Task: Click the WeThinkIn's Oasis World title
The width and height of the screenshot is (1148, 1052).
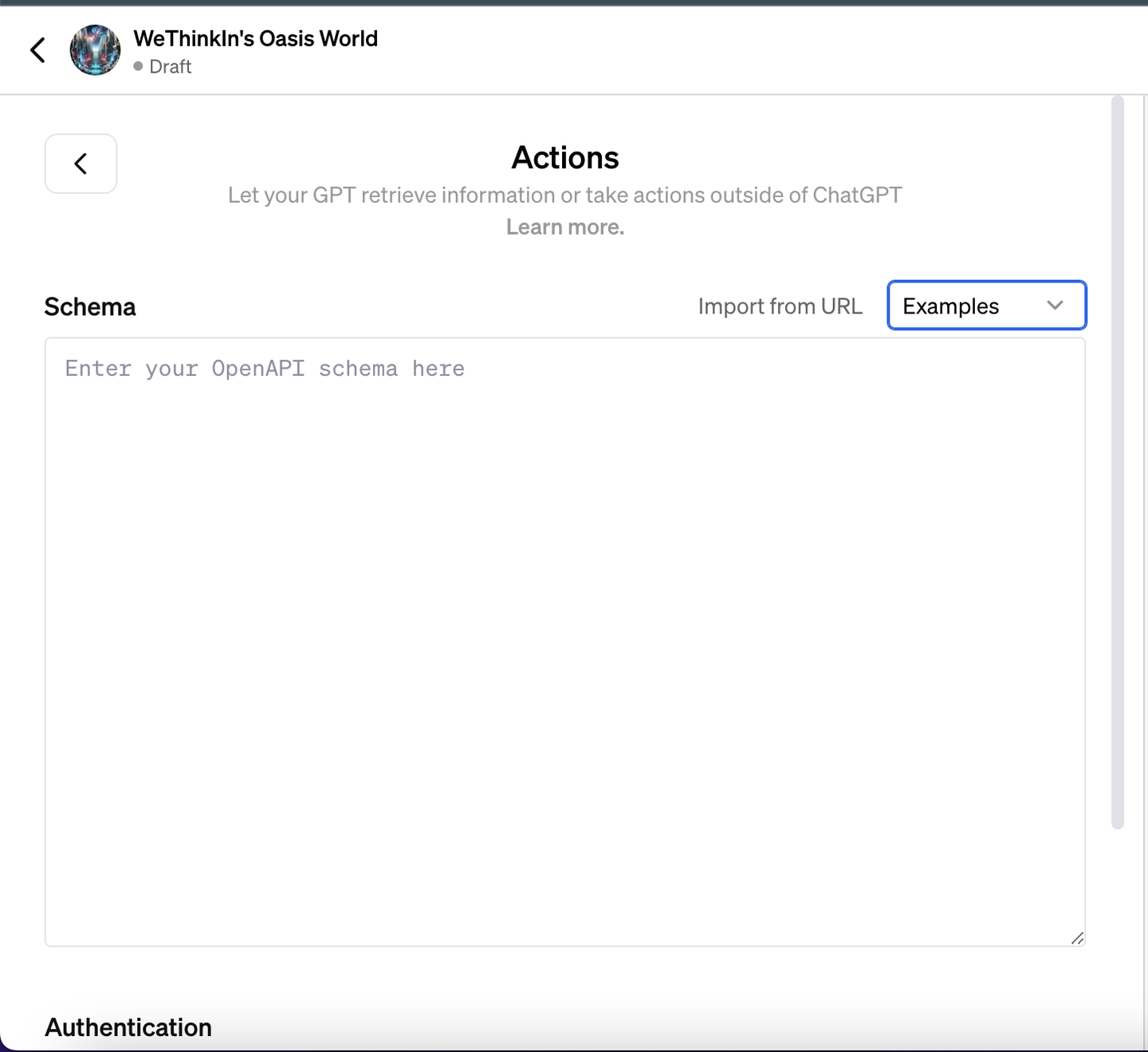Action: 256,38
